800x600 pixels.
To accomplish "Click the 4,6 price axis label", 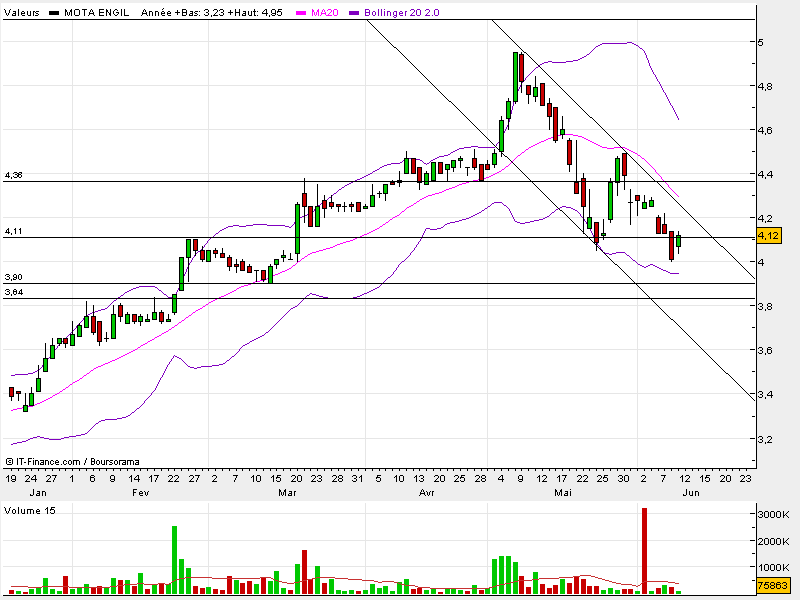I will [765, 130].
